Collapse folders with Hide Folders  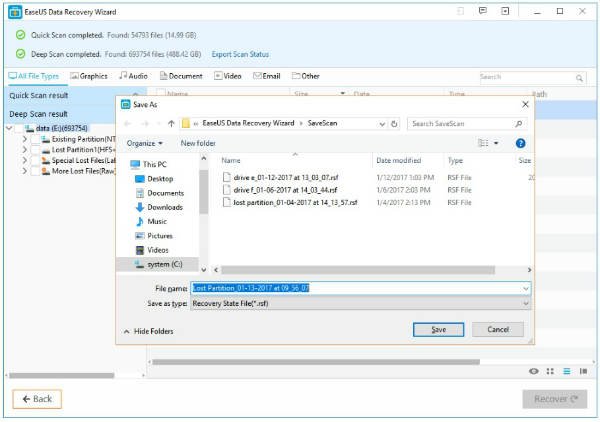click(x=148, y=331)
